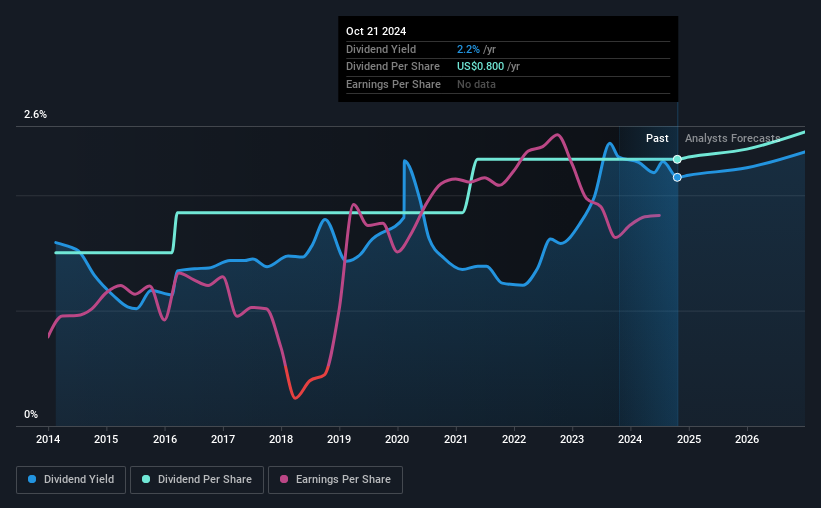The height and width of the screenshot is (508, 821).
Task: Click the 'Dividend Per Share' row label in tooltip
Action: pyautogui.click(x=393, y=67)
